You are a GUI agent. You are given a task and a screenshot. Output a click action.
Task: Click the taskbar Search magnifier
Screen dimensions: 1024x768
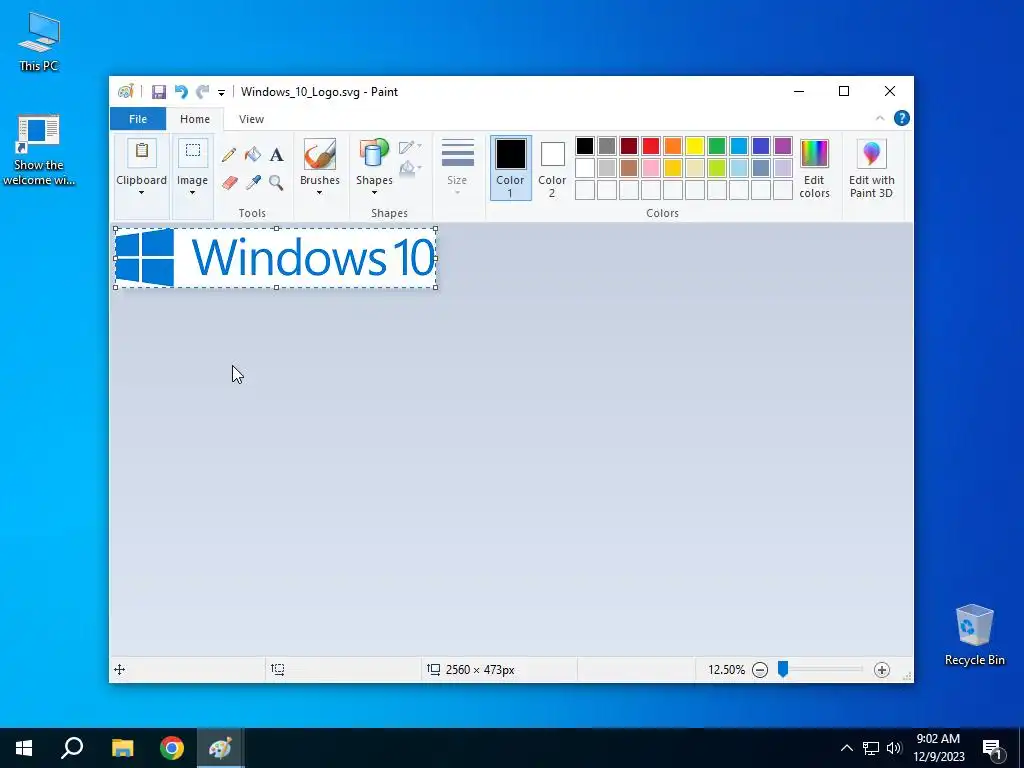pos(72,748)
